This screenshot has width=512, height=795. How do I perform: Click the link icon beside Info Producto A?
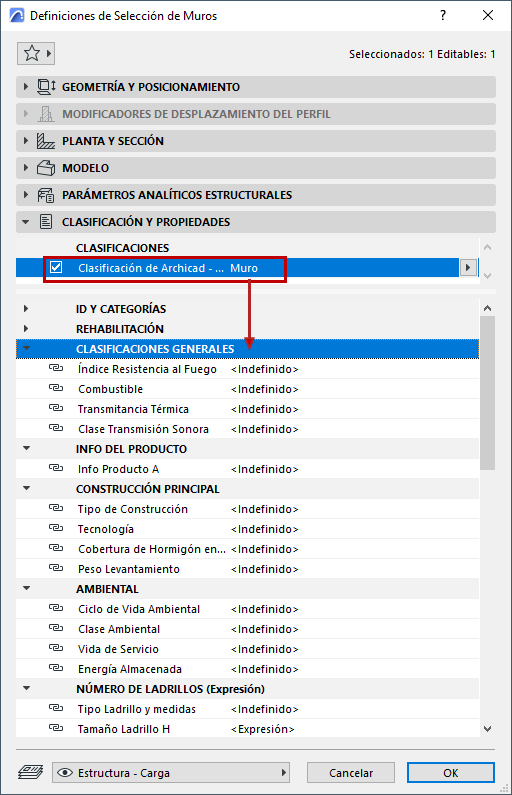pyautogui.click(x=56, y=468)
